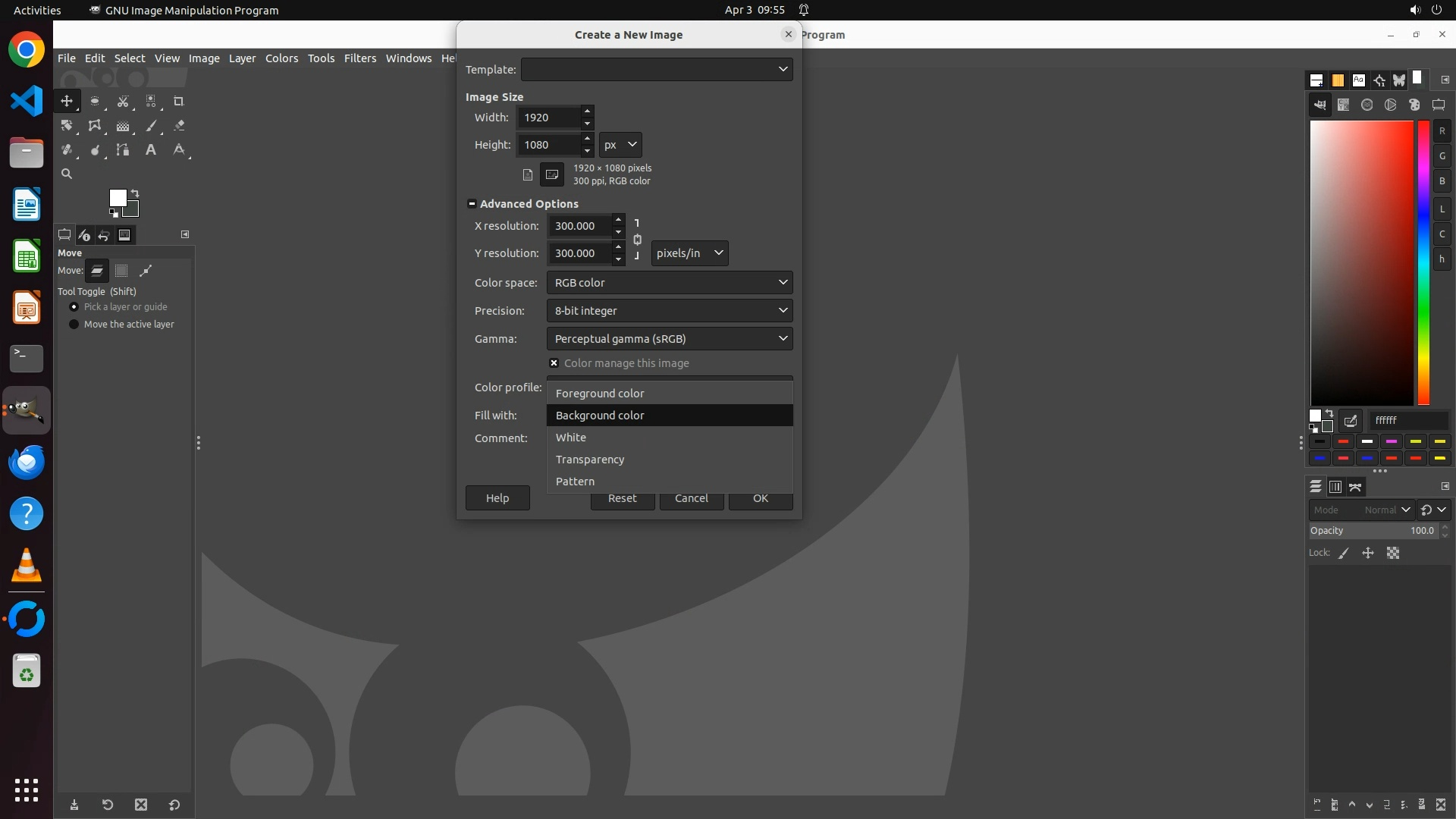Click the vertical hue color strip

coord(1423,262)
